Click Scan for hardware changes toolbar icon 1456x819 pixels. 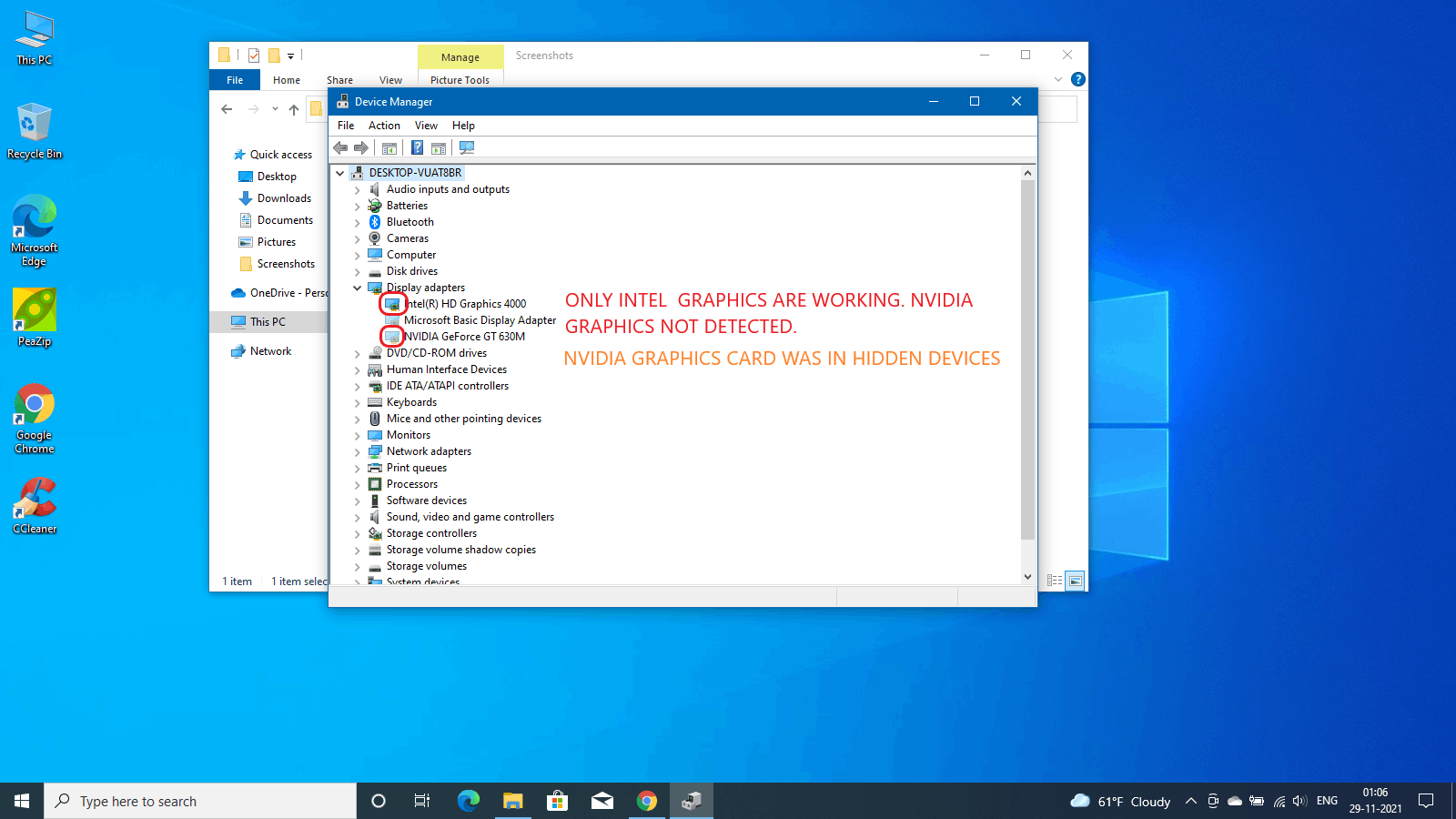pos(467,148)
